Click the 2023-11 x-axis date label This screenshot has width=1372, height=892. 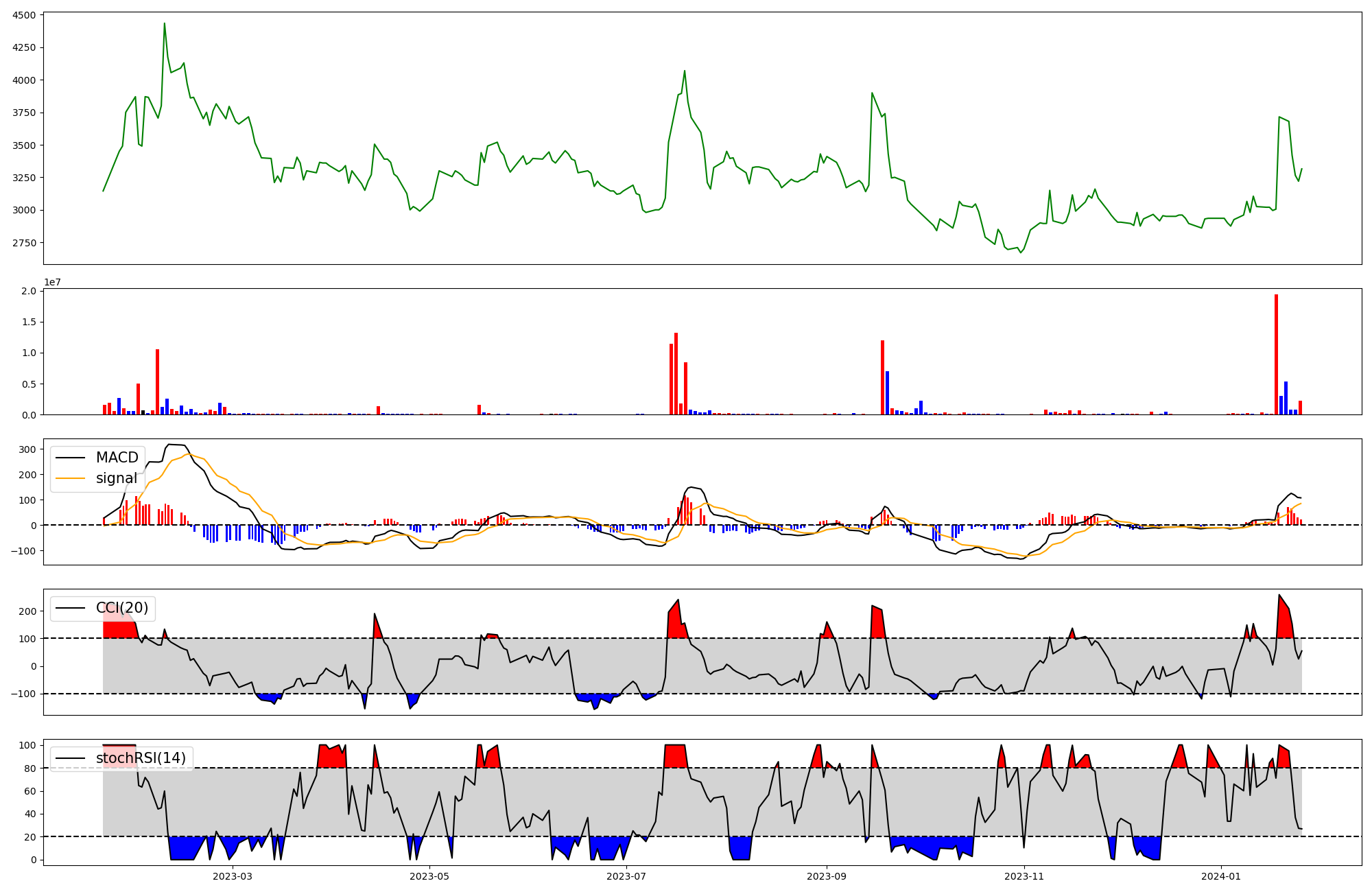(1024, 876)
